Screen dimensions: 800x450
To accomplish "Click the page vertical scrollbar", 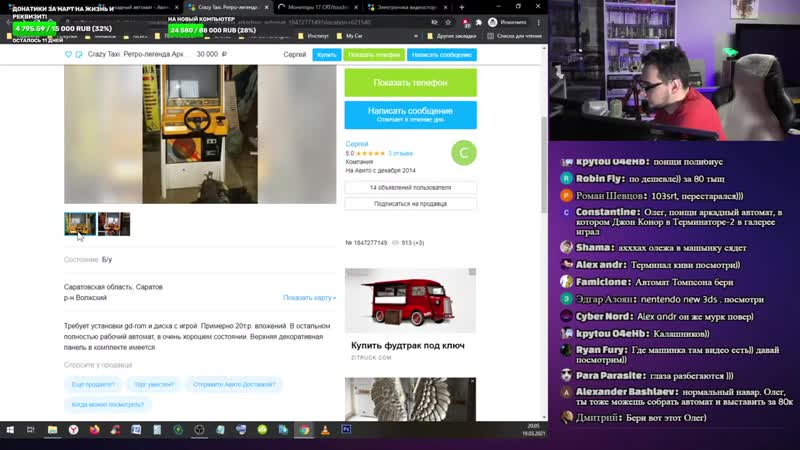I will 544,165.
